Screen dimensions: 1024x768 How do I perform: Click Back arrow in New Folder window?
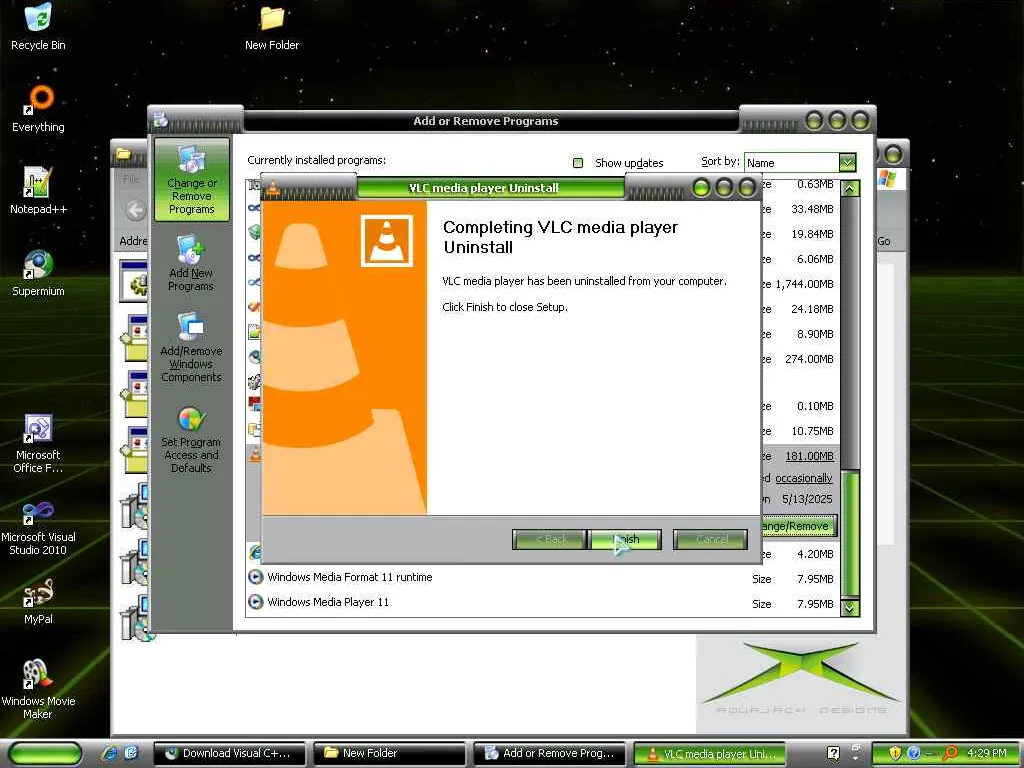135,210
